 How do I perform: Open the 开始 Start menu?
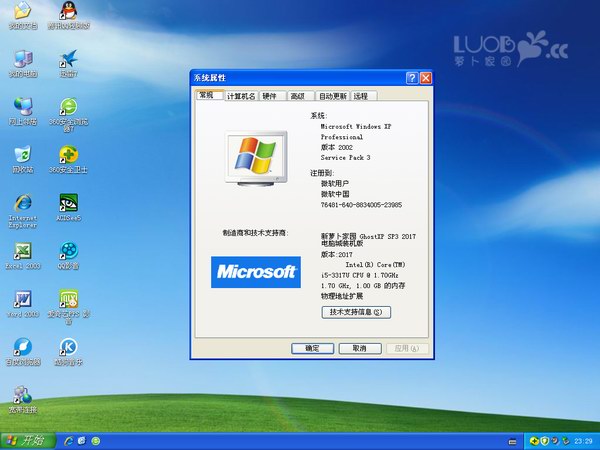point(26,440)
